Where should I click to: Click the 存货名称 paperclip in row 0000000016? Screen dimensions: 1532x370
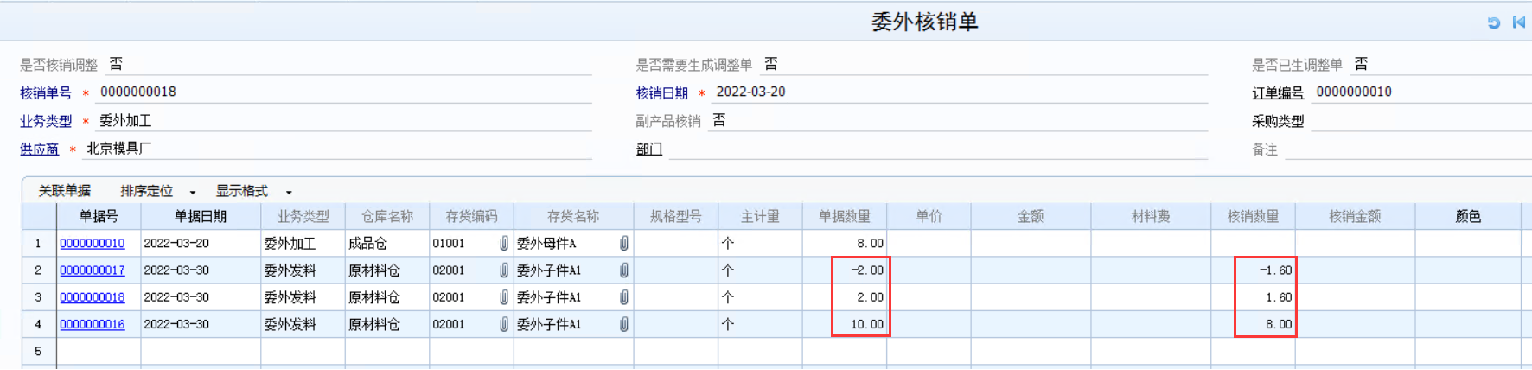coord(624,324)
